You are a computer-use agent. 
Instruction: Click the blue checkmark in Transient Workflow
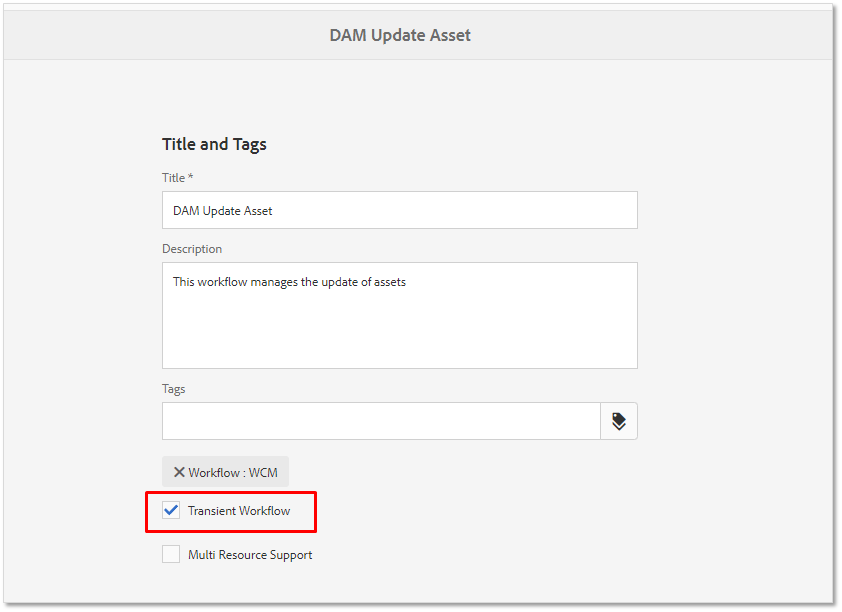pyautogui.click(x=171, y=510)
